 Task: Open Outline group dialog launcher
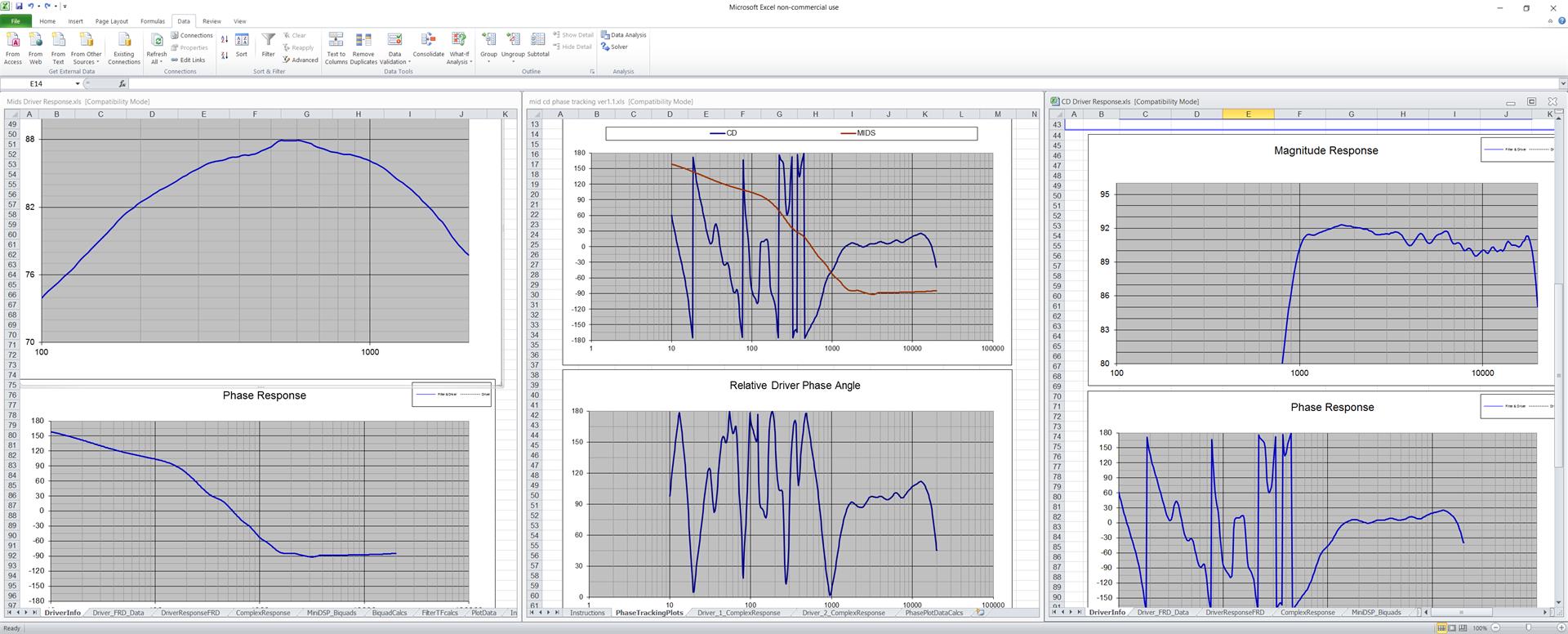coord(592,71)
